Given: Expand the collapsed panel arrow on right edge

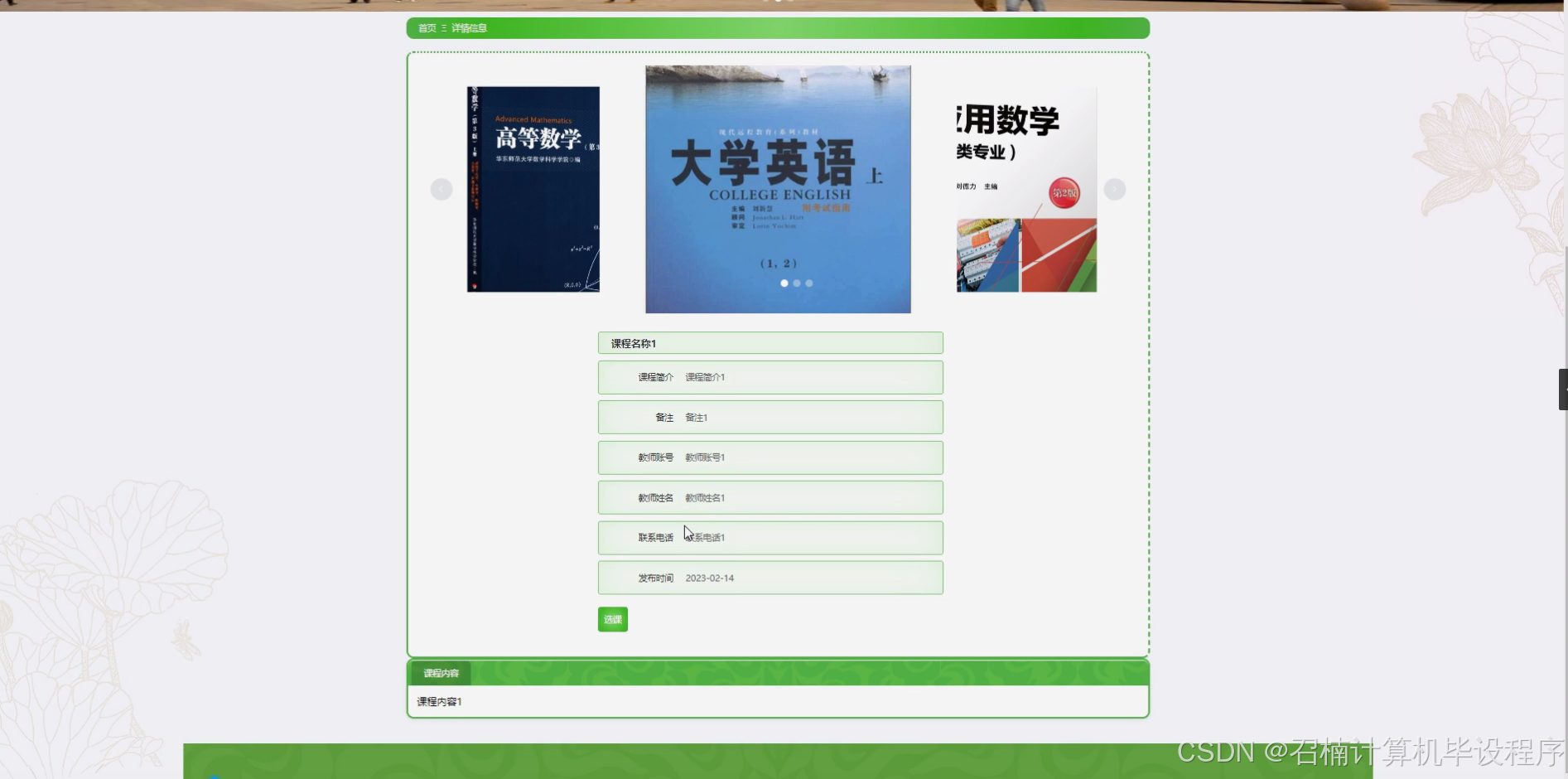Looking at the screenshot, I should point(1562,389).
